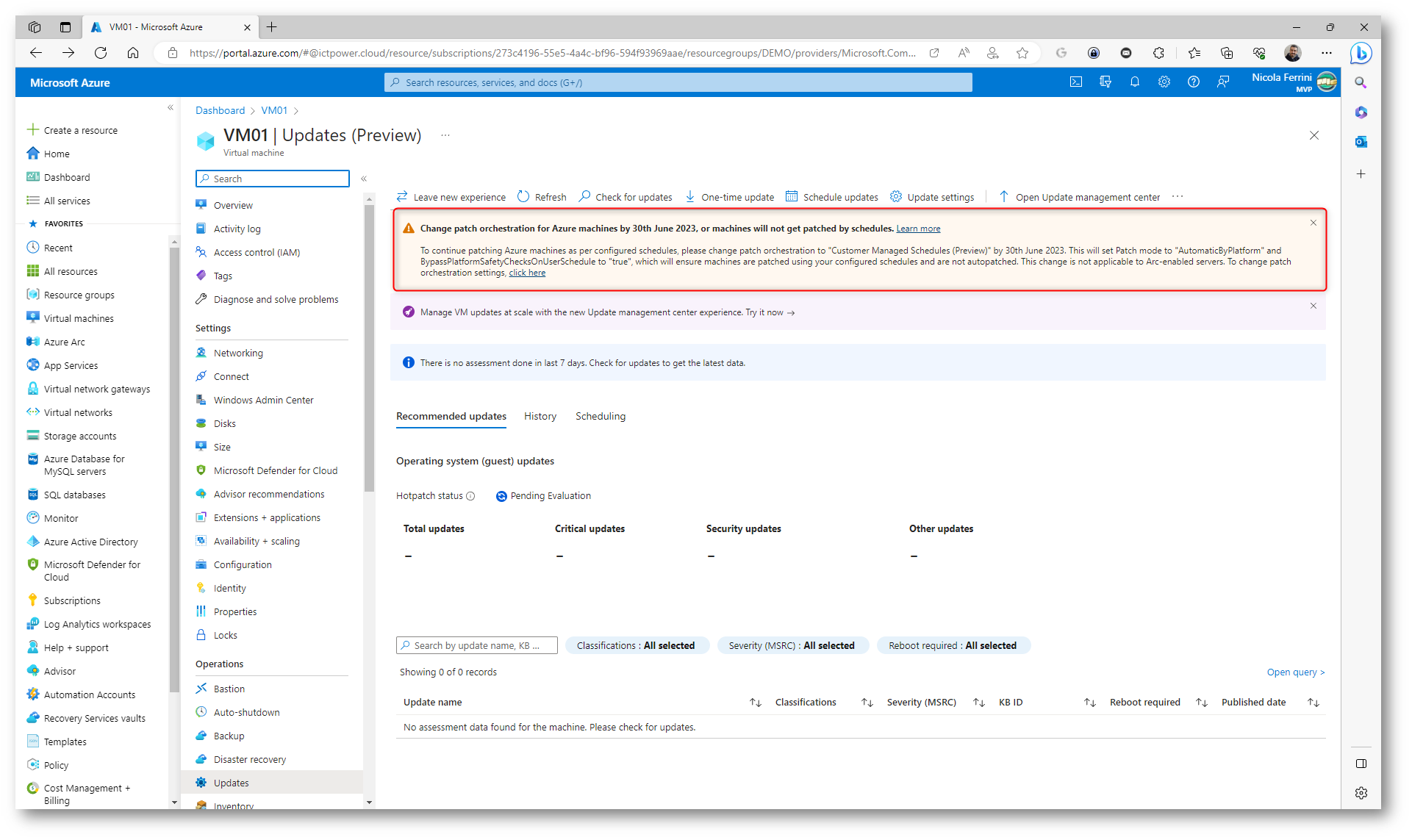Click the global Azure search box

point(678,82)
